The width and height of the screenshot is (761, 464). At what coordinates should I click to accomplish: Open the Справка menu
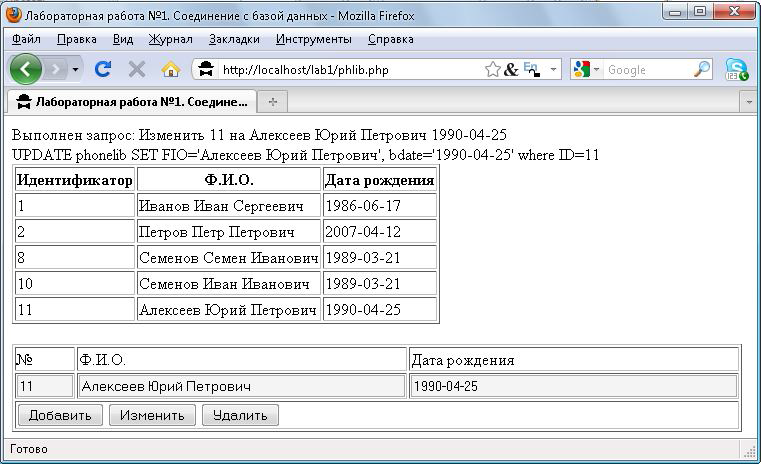tap(391, 39)
